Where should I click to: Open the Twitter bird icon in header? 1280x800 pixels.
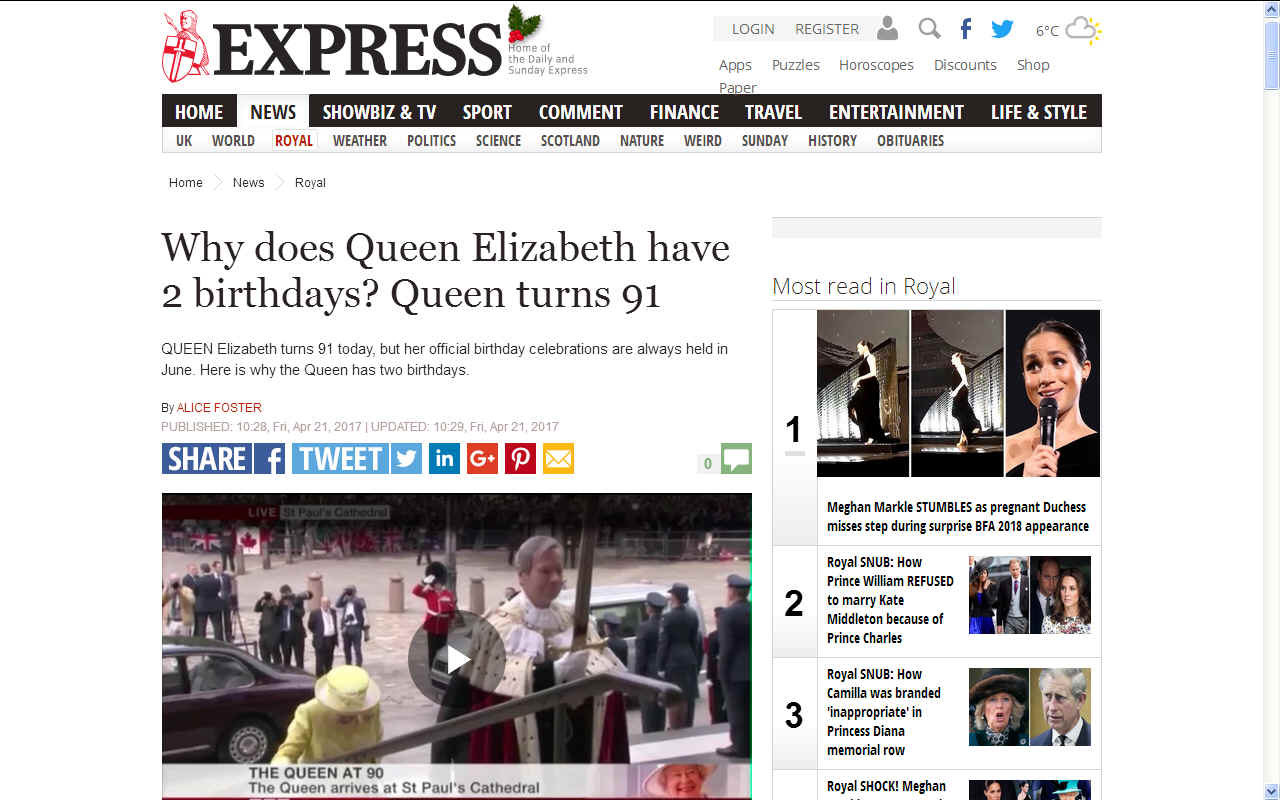pos(1002,29)
